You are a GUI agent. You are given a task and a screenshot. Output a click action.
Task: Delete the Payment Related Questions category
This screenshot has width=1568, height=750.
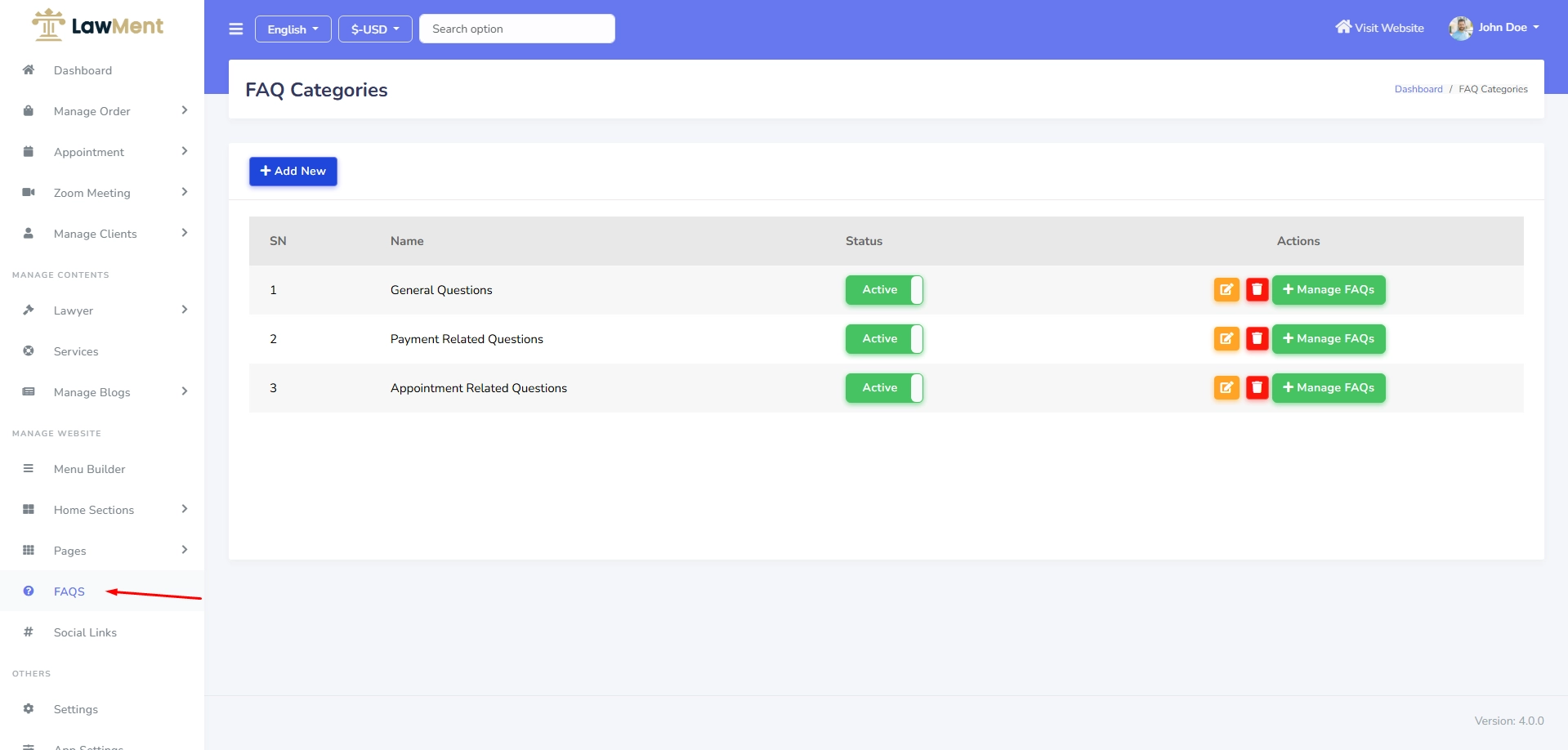click(1257, 339)
